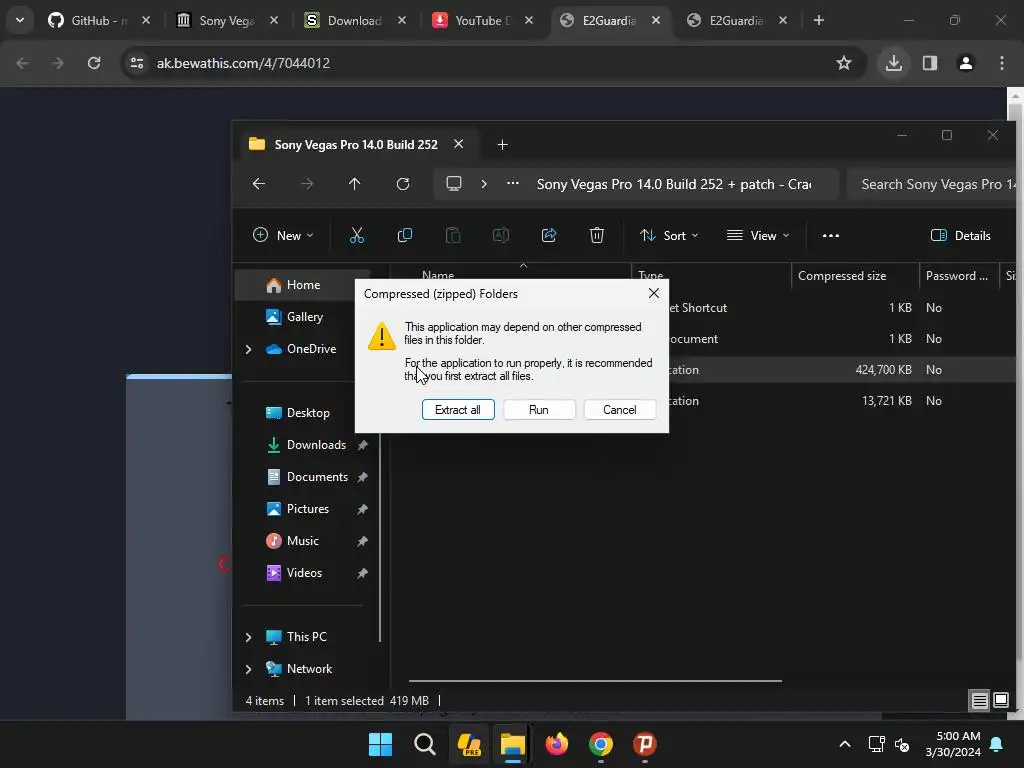1024x768 pixels.
Task: Switch to the Sony Vegas browser tab
Action: point(227,20)
